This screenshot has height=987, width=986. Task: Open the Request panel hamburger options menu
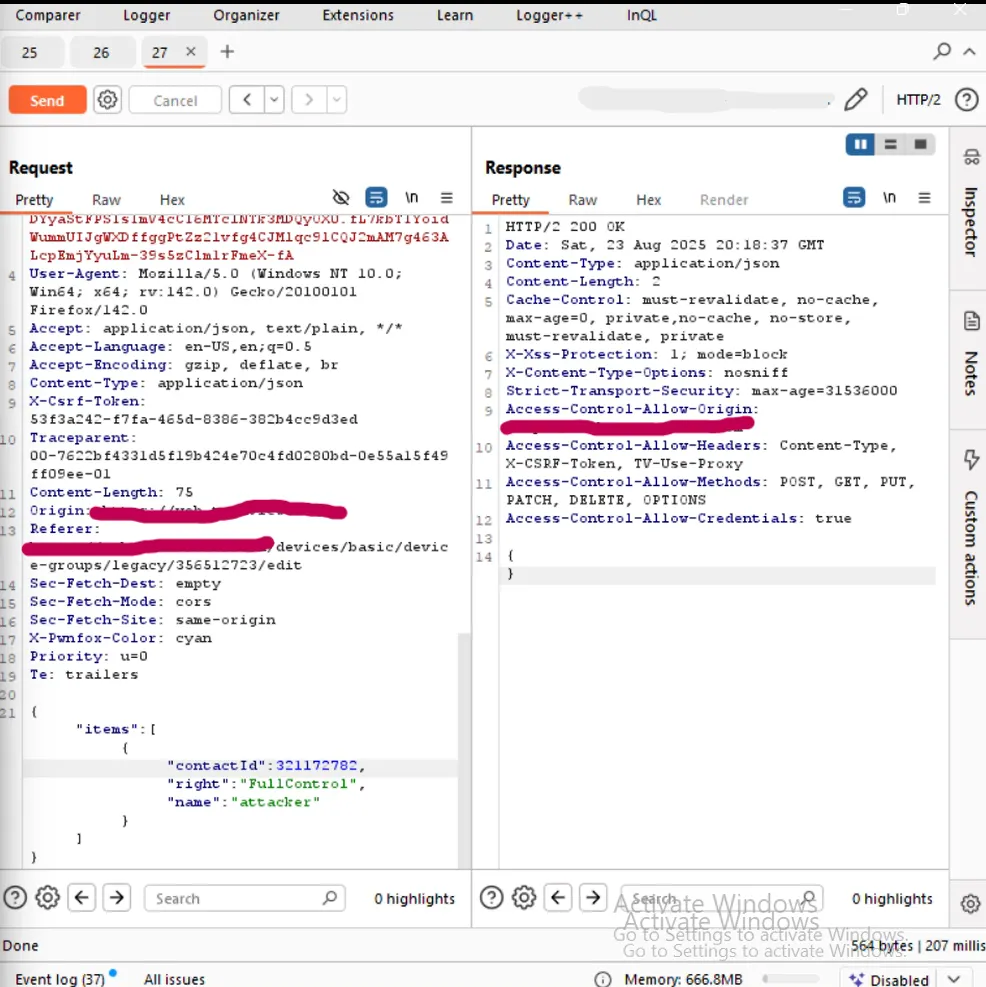447,198
